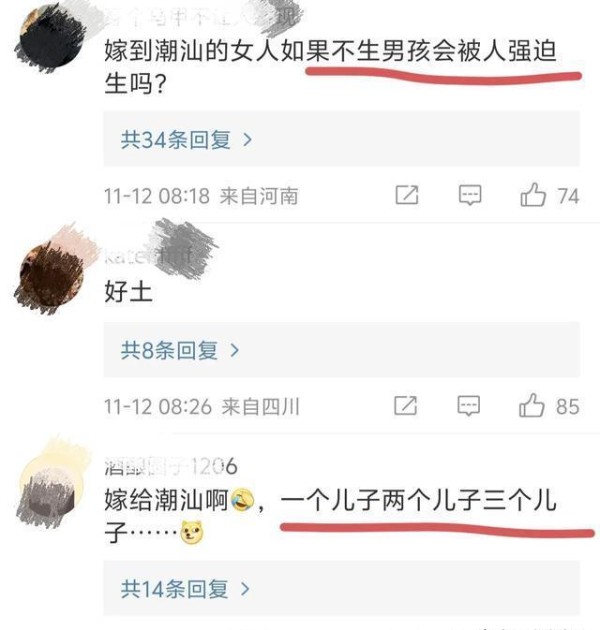Screen dimensions: 600x630
Task: Share the comment posted from 河南
Action: tap(407, 195)
